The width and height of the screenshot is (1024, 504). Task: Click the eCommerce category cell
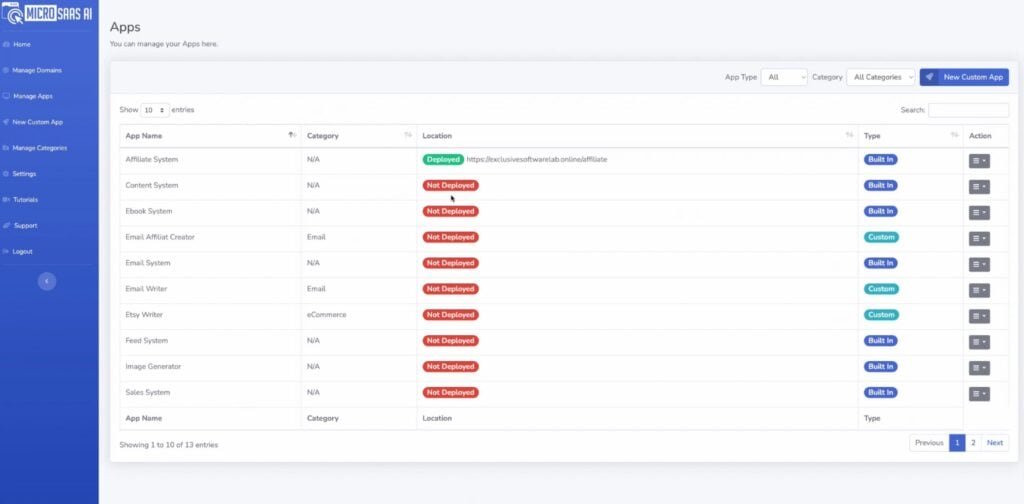tap(327, 315)
